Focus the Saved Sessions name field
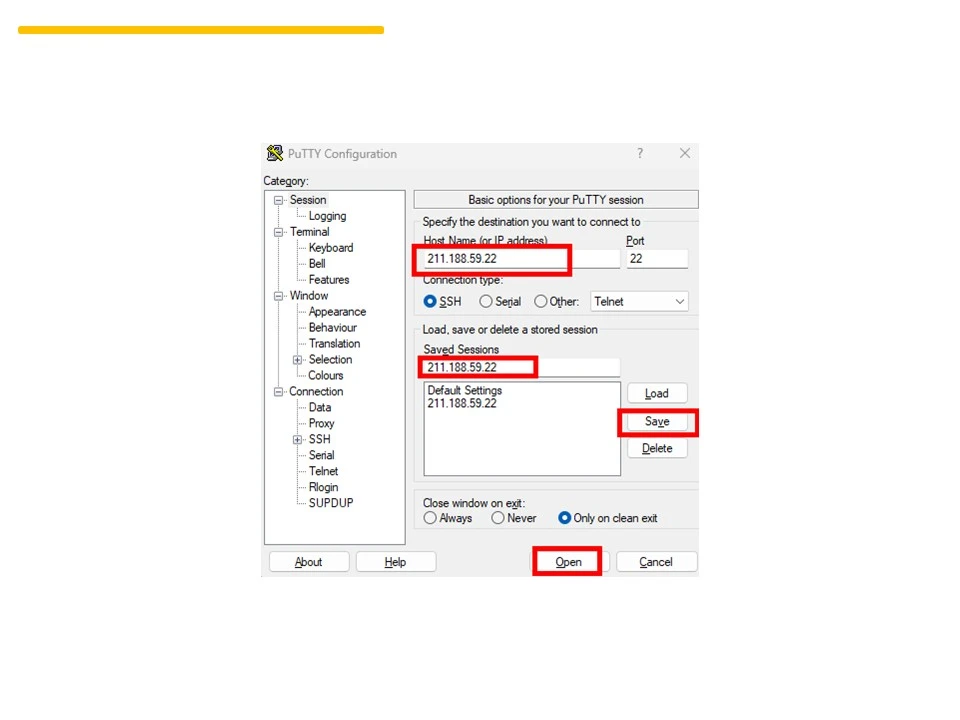 (522, 367)
